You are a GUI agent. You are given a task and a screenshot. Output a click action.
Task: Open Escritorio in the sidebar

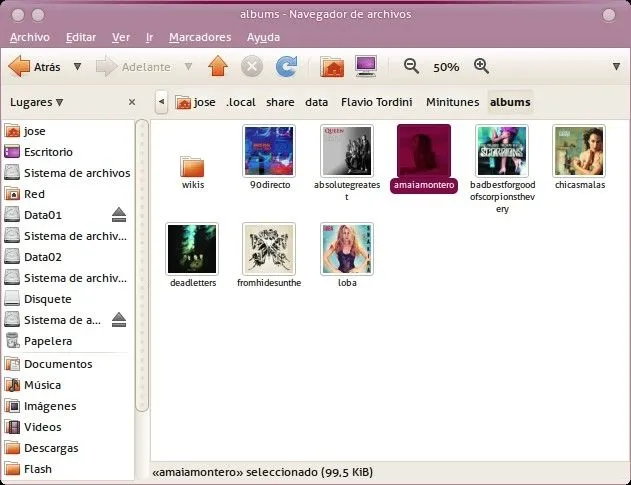pyautogui.click(x=68, y=152)
